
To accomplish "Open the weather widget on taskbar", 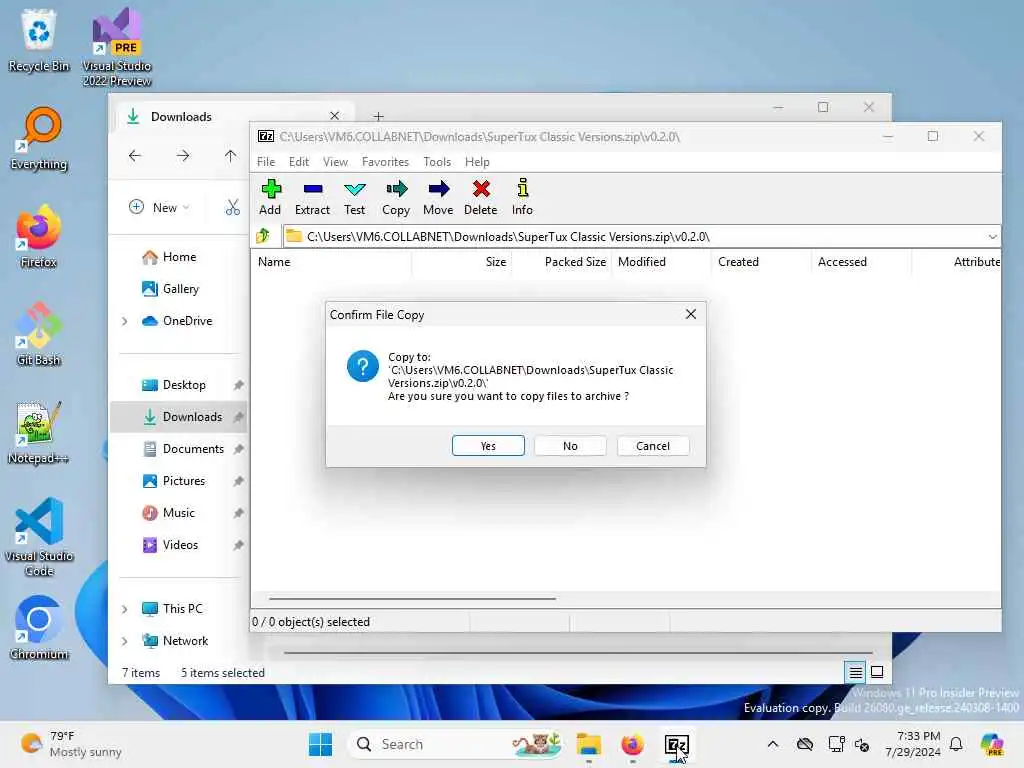I will point(71,744).
